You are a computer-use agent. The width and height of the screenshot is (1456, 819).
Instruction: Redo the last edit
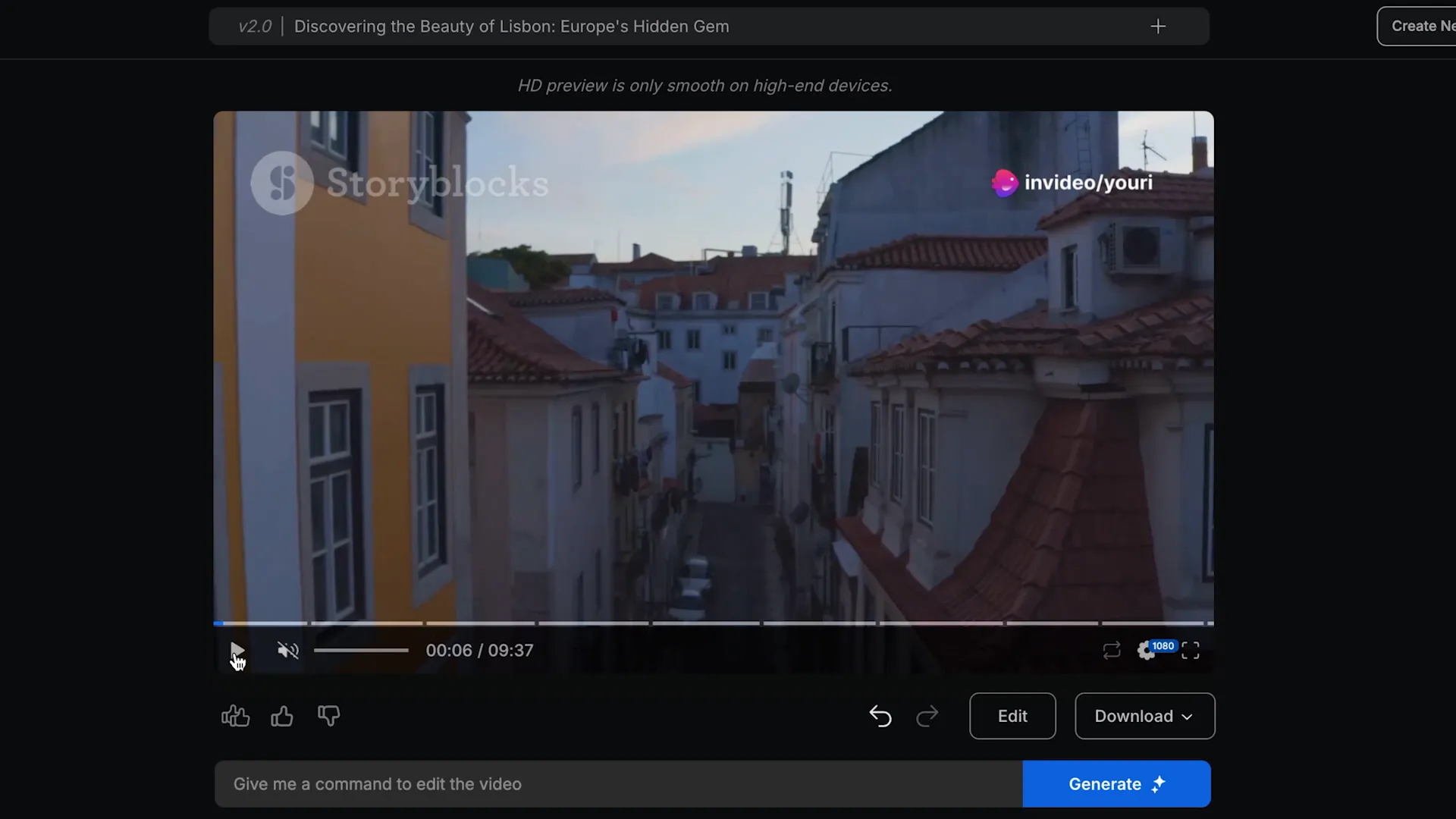pyautogui.click(x=927, y=716)
